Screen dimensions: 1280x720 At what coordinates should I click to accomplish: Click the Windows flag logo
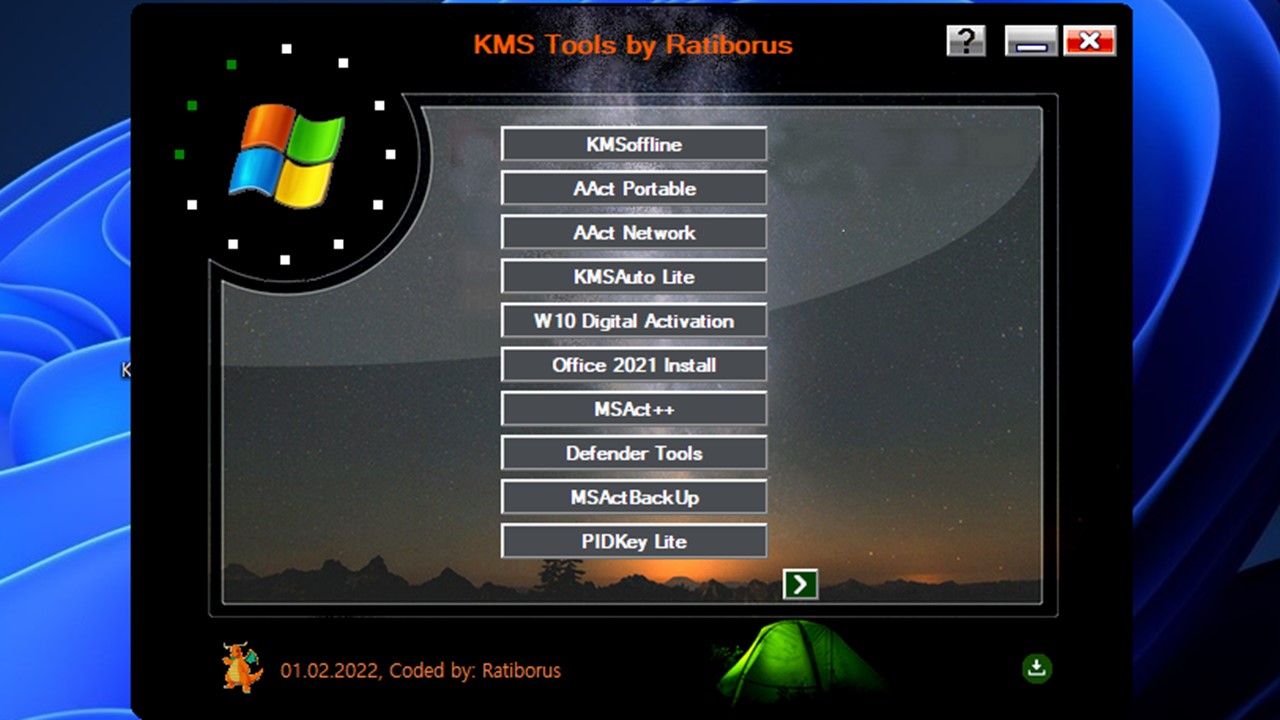pyautogui.click(x=286, y=156)
